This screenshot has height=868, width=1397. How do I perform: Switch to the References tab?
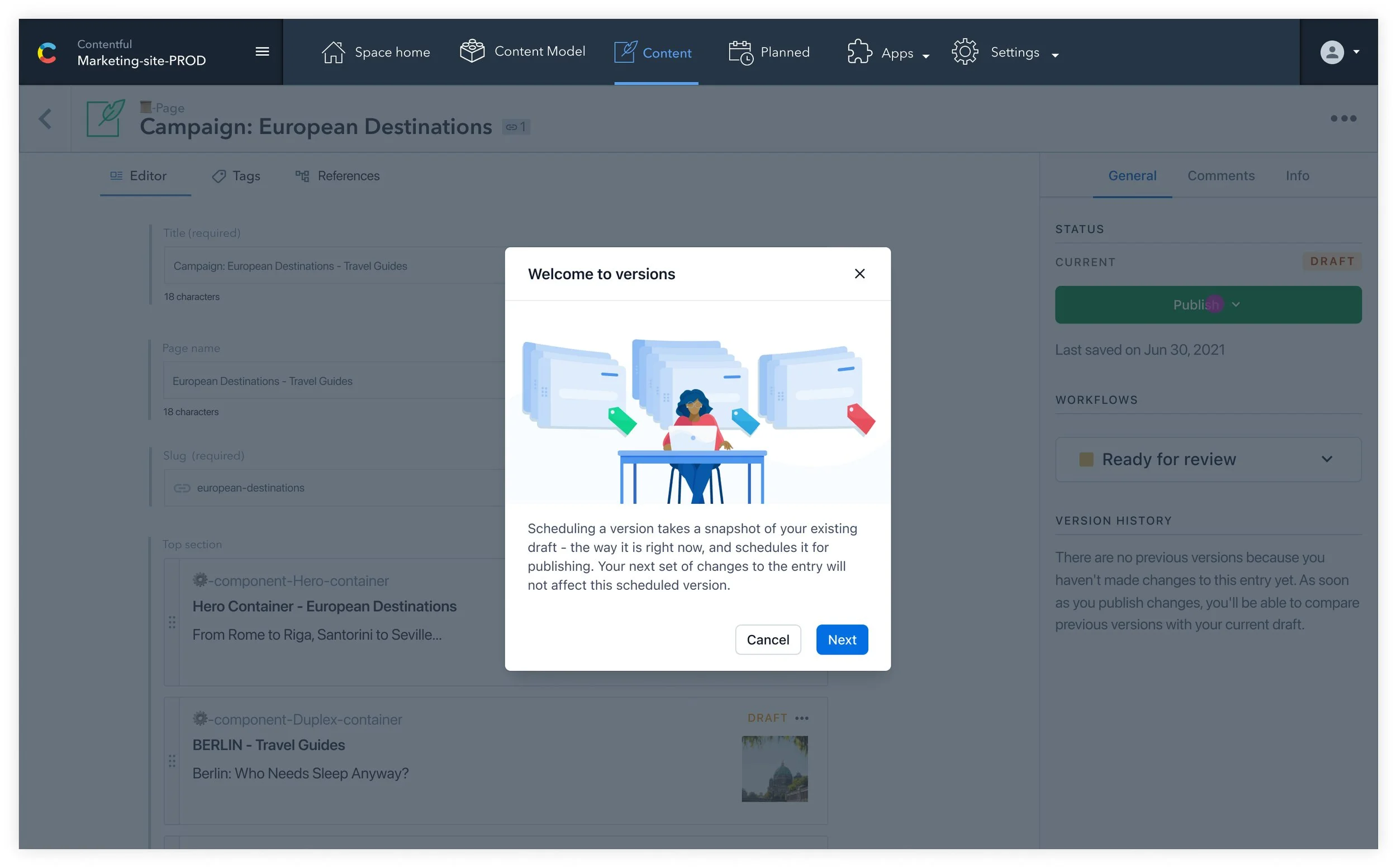point(338,177)
